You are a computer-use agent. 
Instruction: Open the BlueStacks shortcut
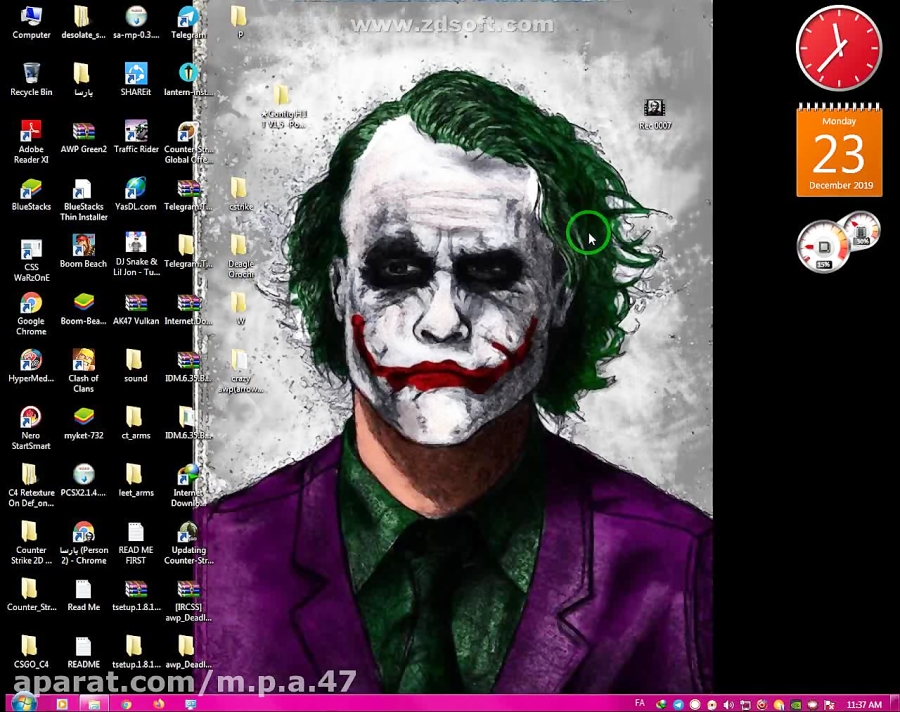[31, 195]
